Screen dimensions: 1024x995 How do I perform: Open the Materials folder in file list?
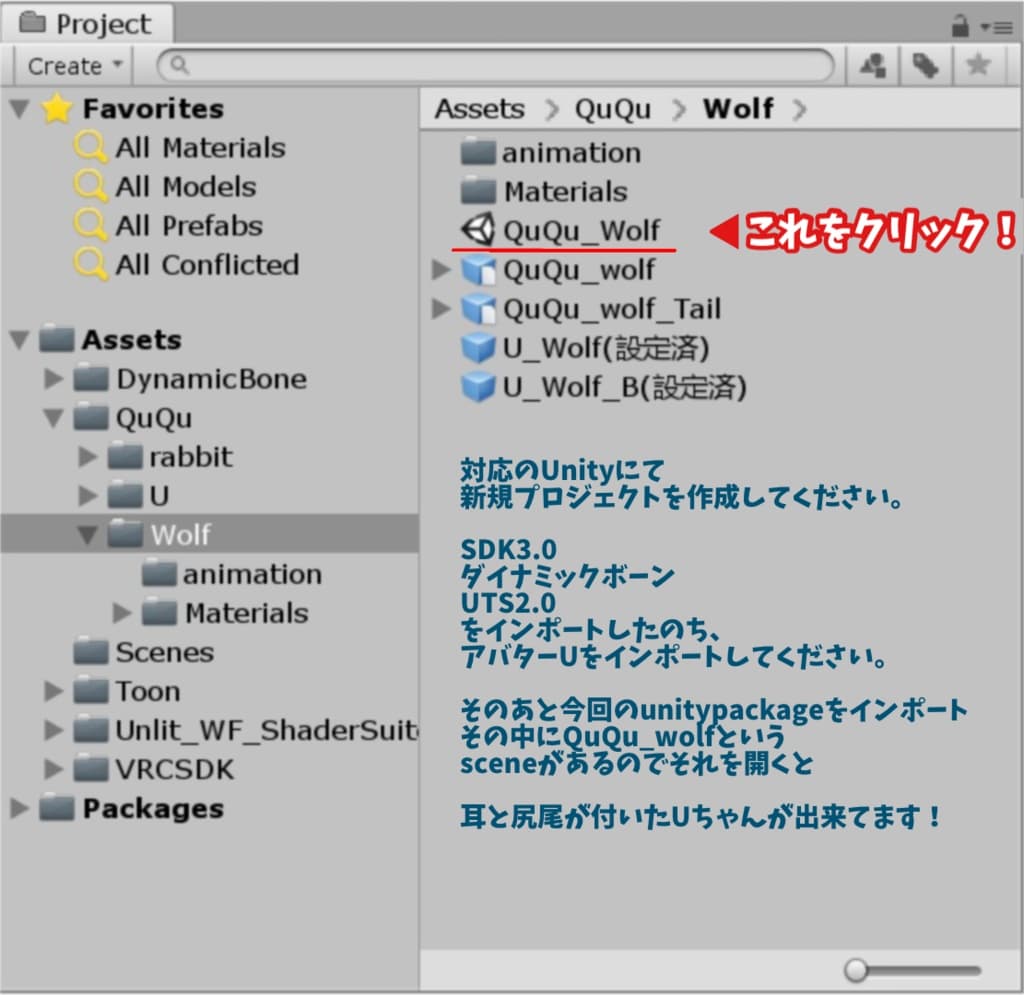pos(544,192)
